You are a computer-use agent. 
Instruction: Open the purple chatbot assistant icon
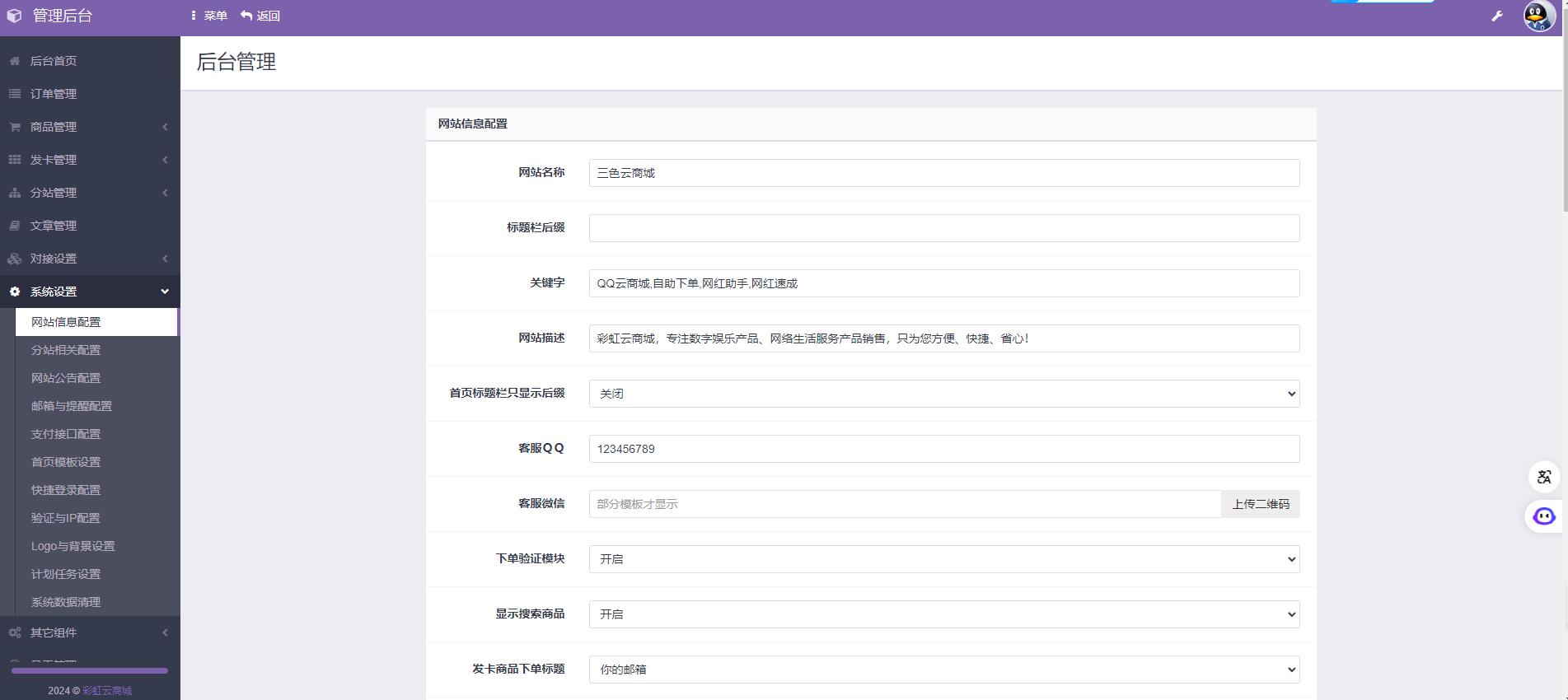(x=1543, y=516)
